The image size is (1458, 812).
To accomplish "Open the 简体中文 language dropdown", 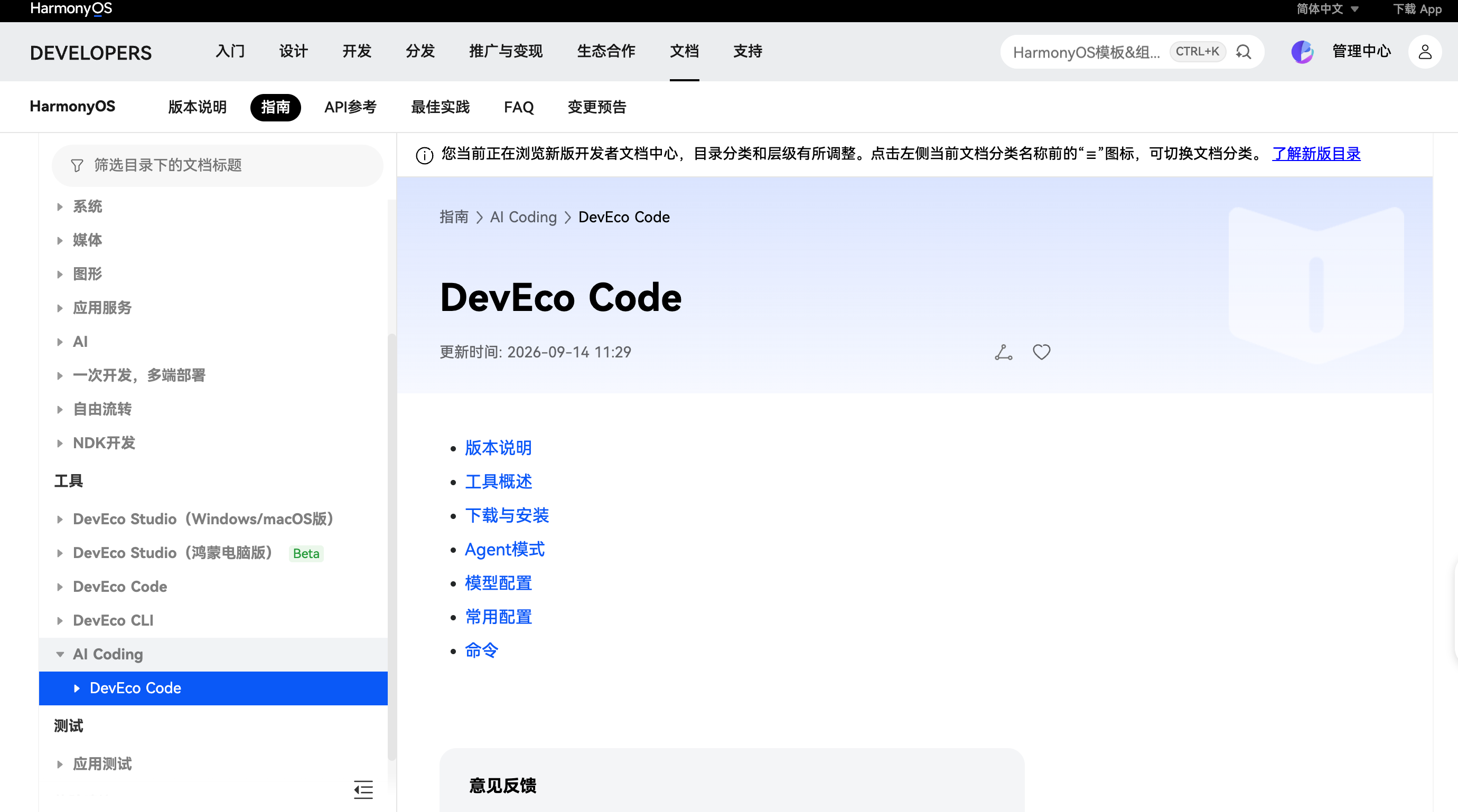I will pos(1327,9).
